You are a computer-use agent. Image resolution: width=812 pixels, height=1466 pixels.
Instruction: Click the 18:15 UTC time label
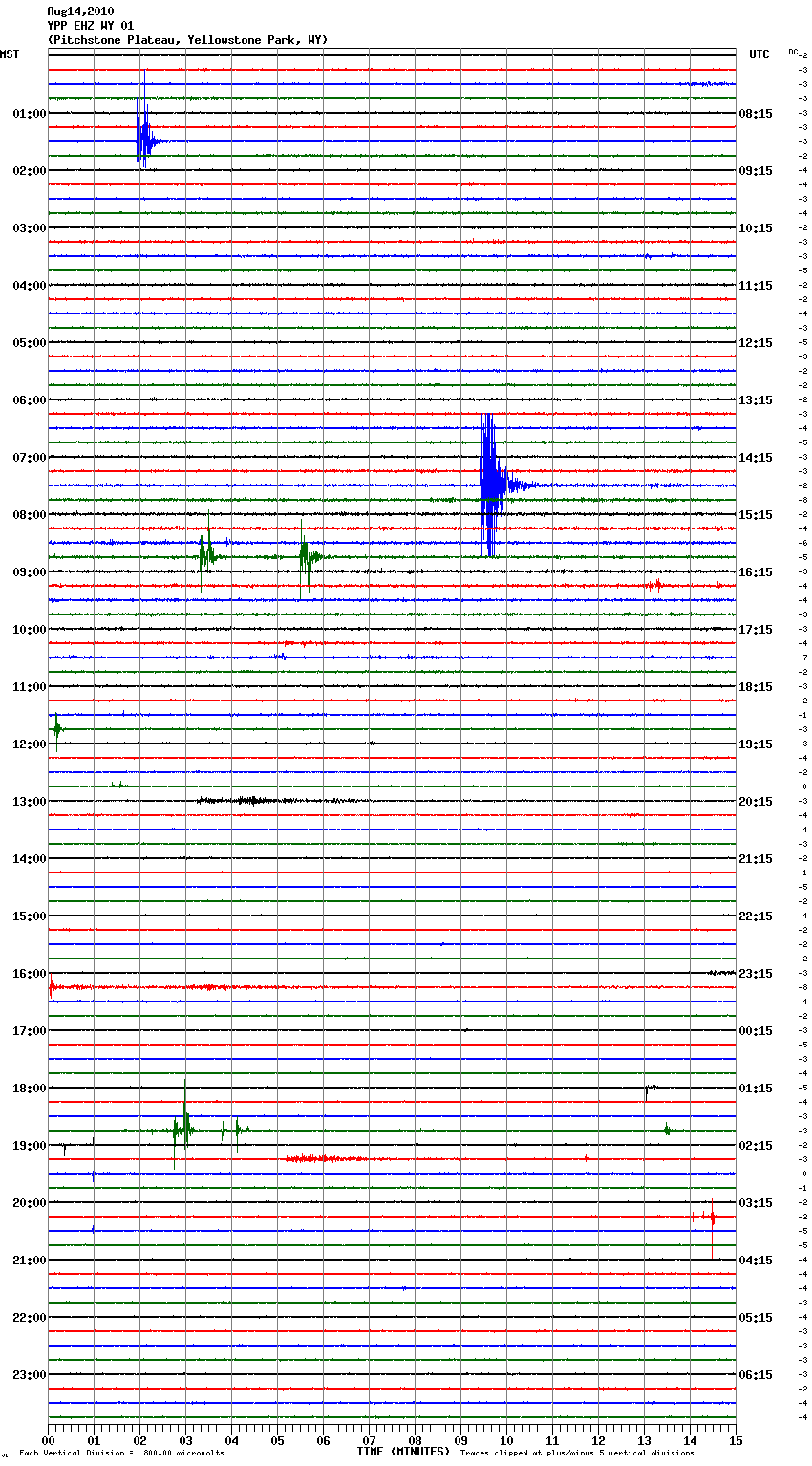point(756,687)
